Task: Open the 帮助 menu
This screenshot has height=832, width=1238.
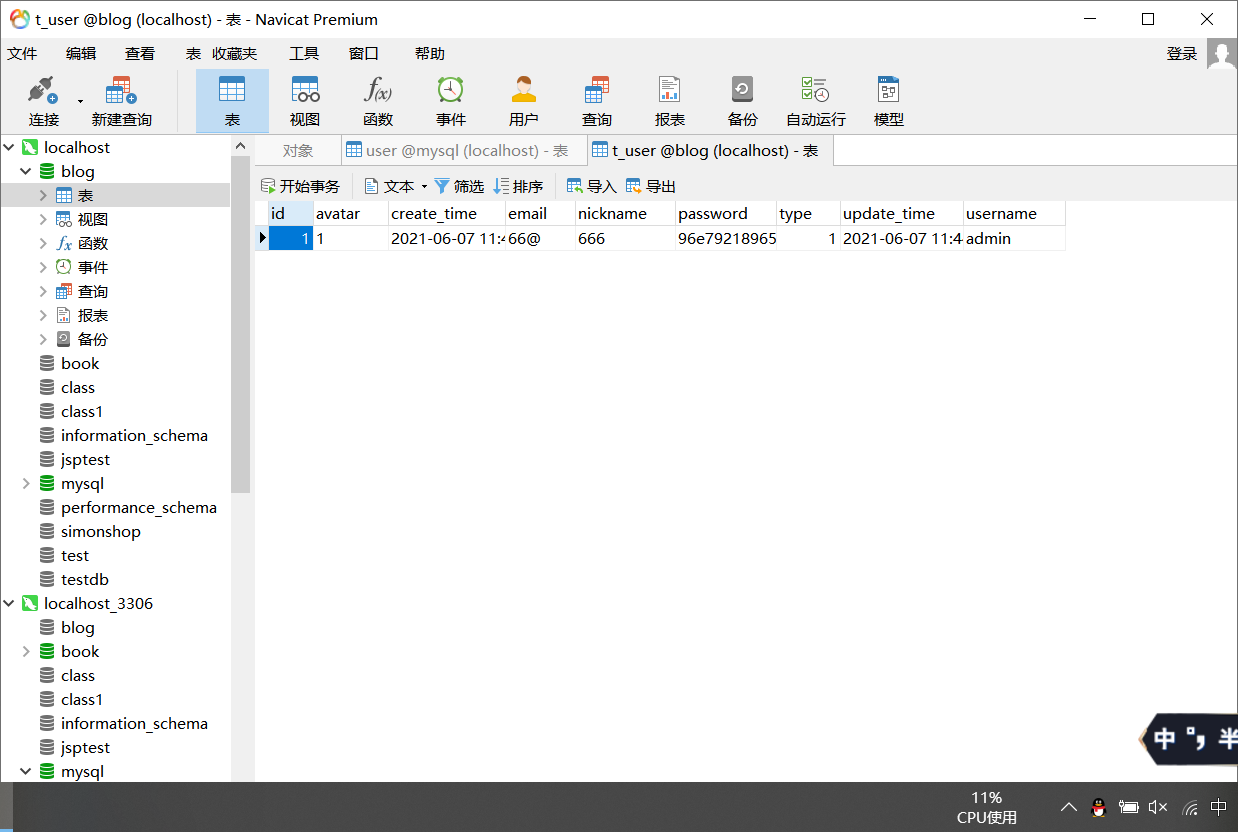Action: pos(430,54)
